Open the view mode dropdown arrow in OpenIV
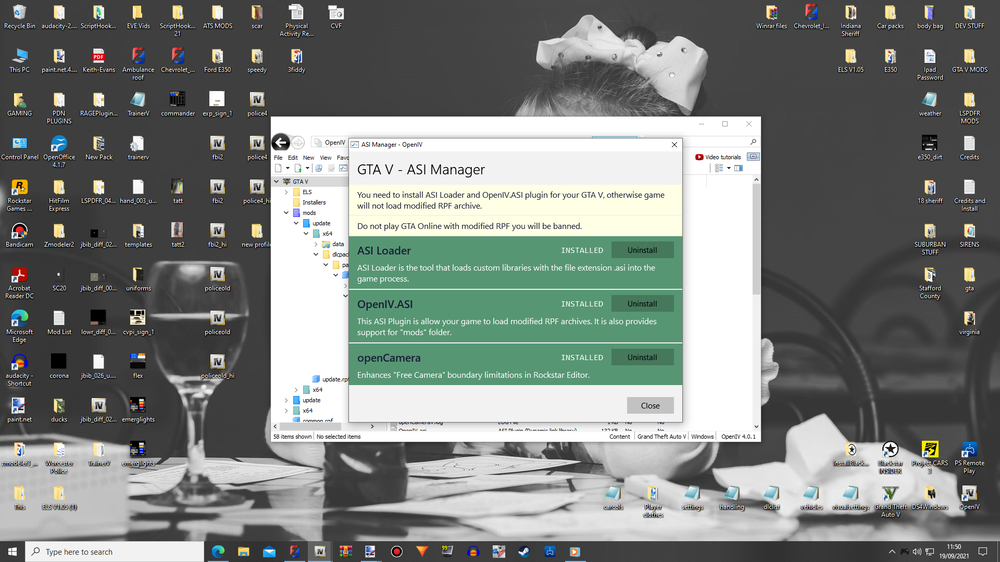The width and height of the screenshot is (1000, 562). pyautogui.click(x=728, y=168)
